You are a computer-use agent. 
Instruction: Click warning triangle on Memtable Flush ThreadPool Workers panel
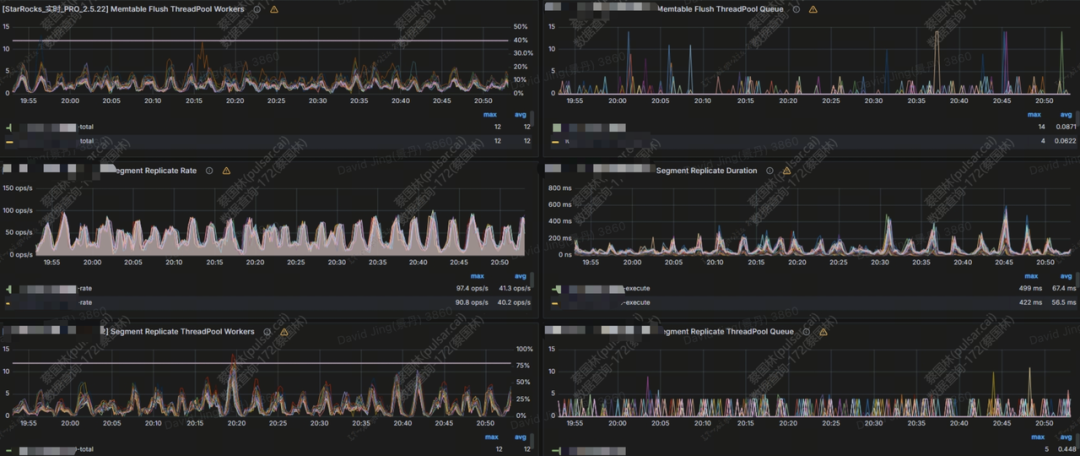click(274, 10)
